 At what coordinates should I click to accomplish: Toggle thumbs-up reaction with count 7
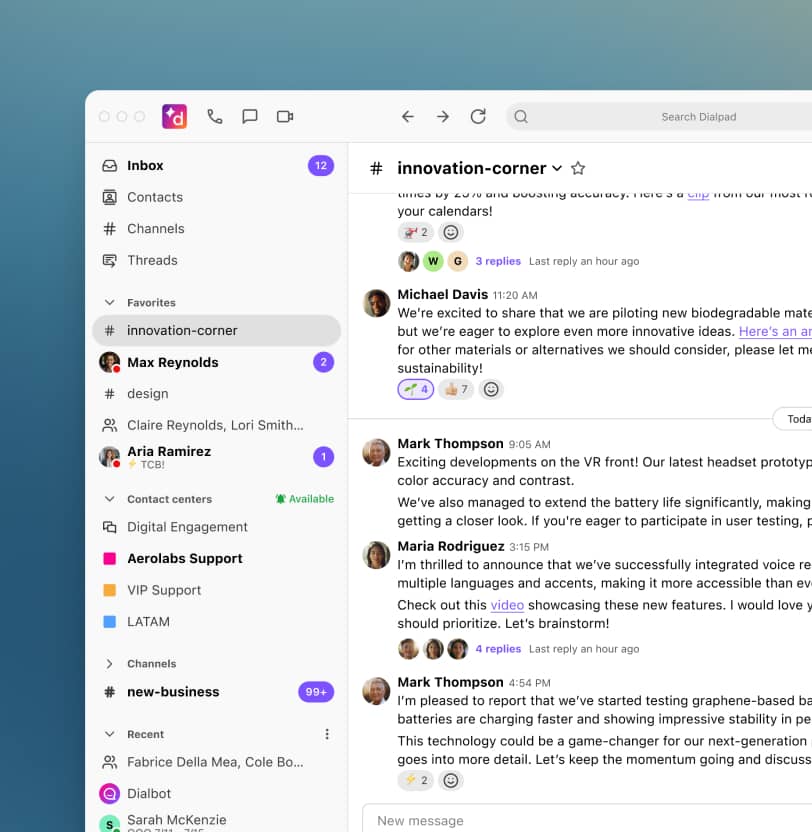(x=456, y=389)
